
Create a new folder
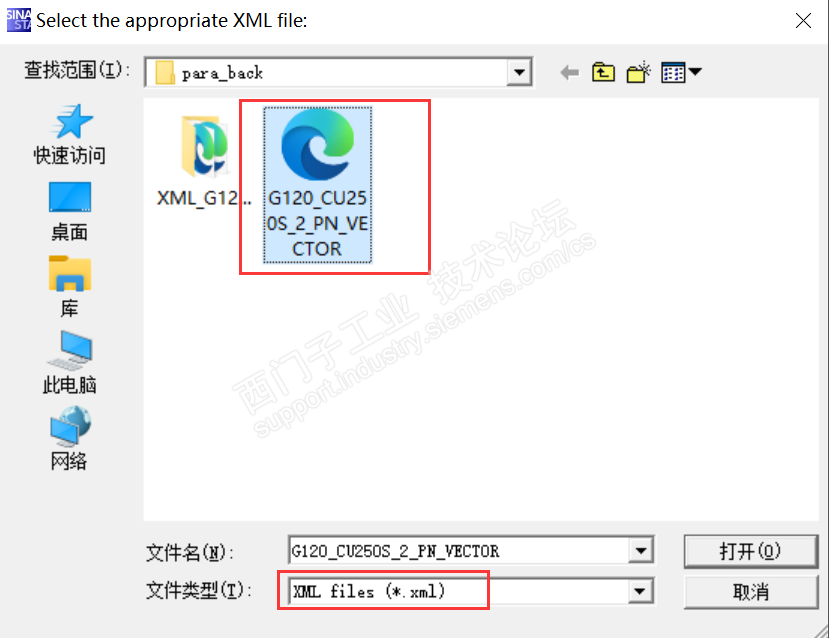click(638, 72)
